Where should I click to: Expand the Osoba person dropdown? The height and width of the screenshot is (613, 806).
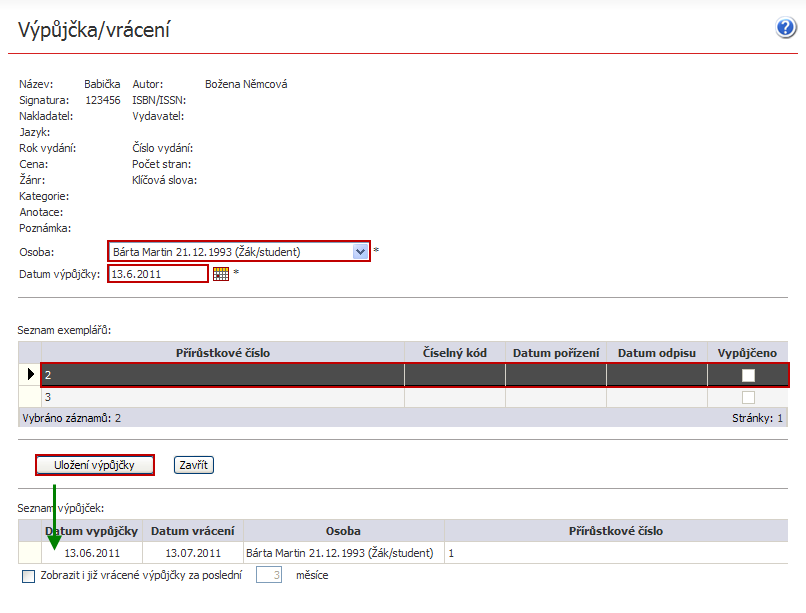[360, 252]
